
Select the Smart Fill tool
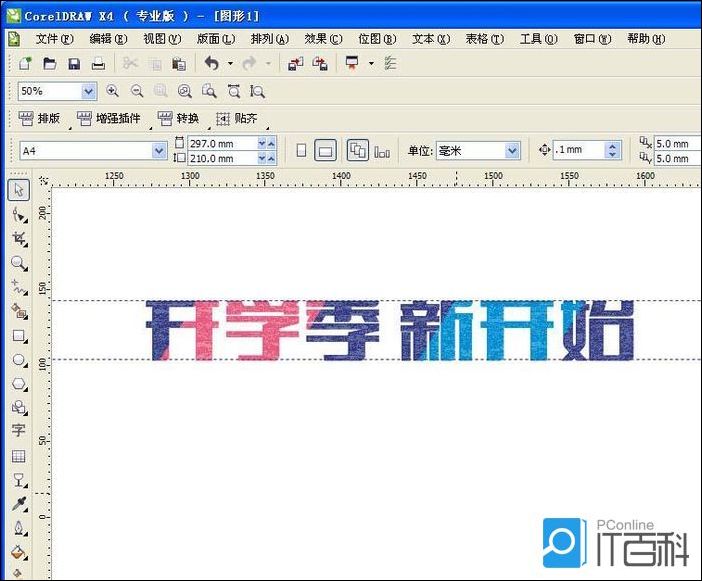coord(18,311)
